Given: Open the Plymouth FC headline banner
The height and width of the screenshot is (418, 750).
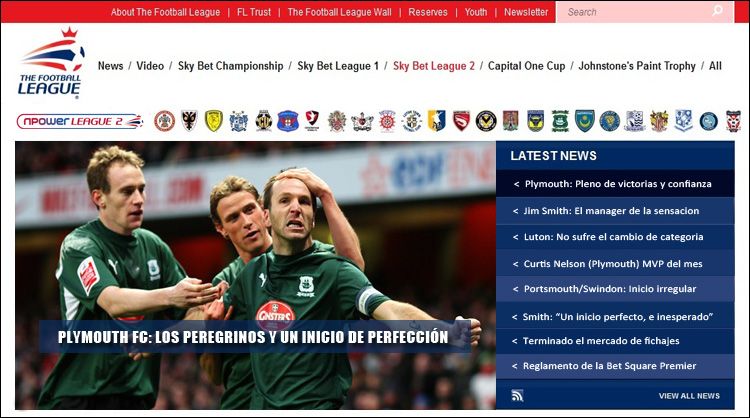Looking at the screenshot, I should click(255, 337).
